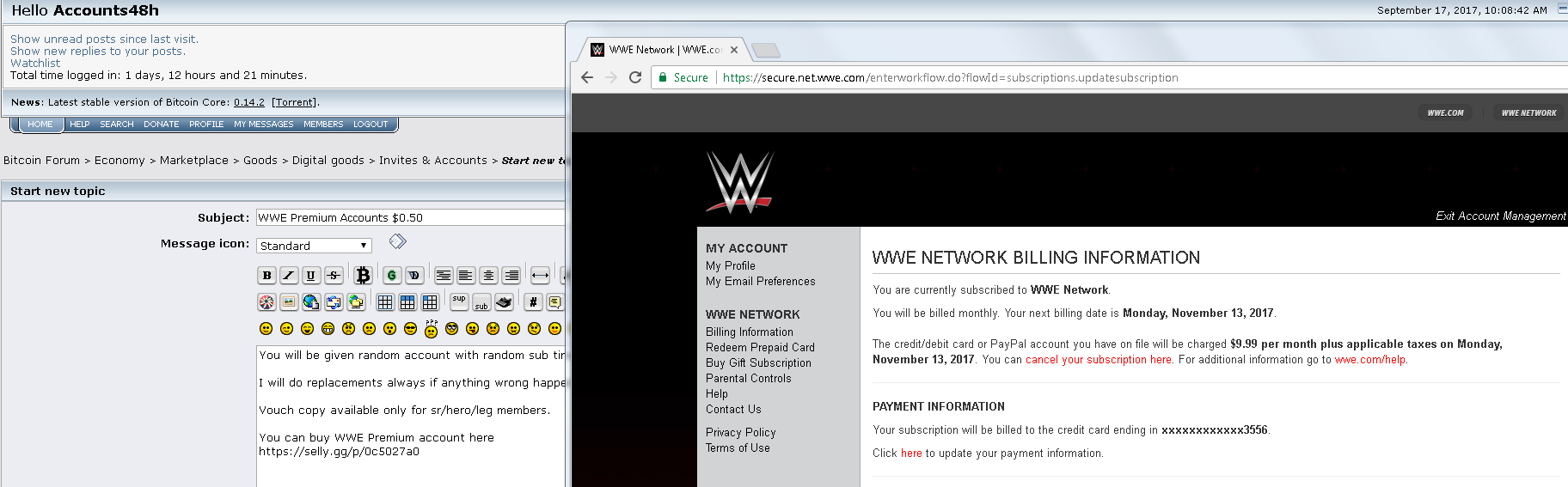Reload the WWE page
Screen dimensions: 1568x487
click(x=635, y=77)
